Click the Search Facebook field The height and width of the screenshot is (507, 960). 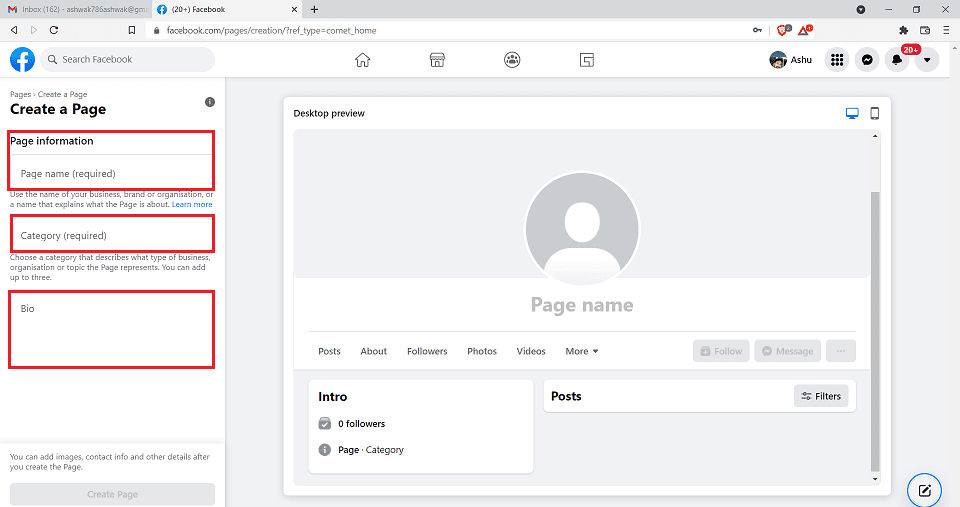(127, 59)
